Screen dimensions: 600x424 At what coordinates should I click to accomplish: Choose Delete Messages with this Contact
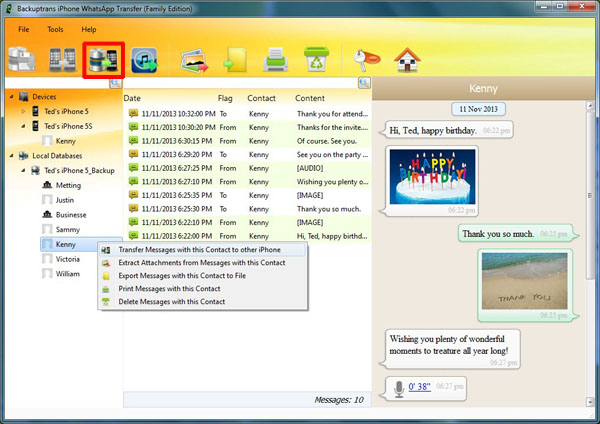point(203,302)
